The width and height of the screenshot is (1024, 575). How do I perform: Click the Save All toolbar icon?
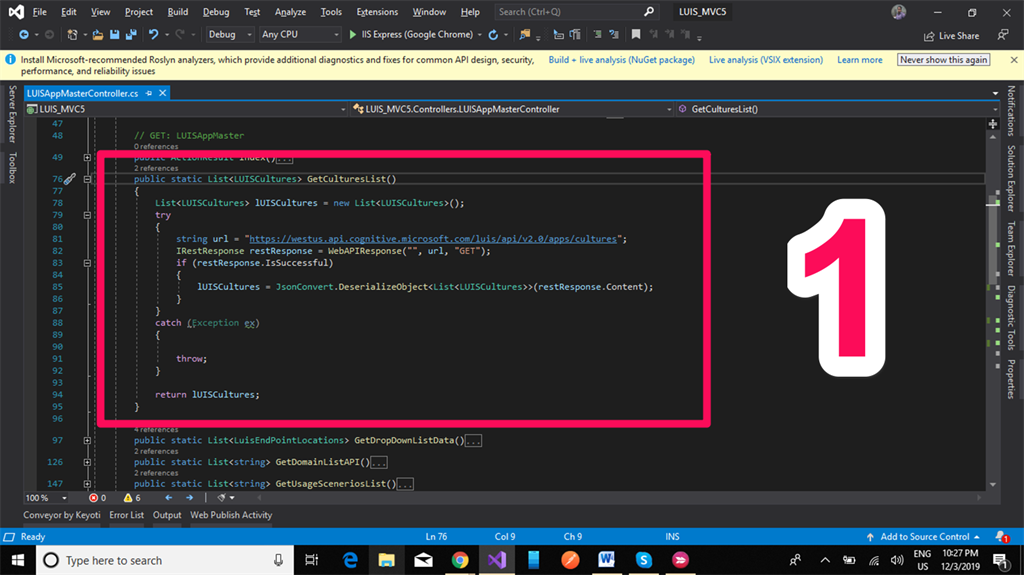tap(131, 34)
